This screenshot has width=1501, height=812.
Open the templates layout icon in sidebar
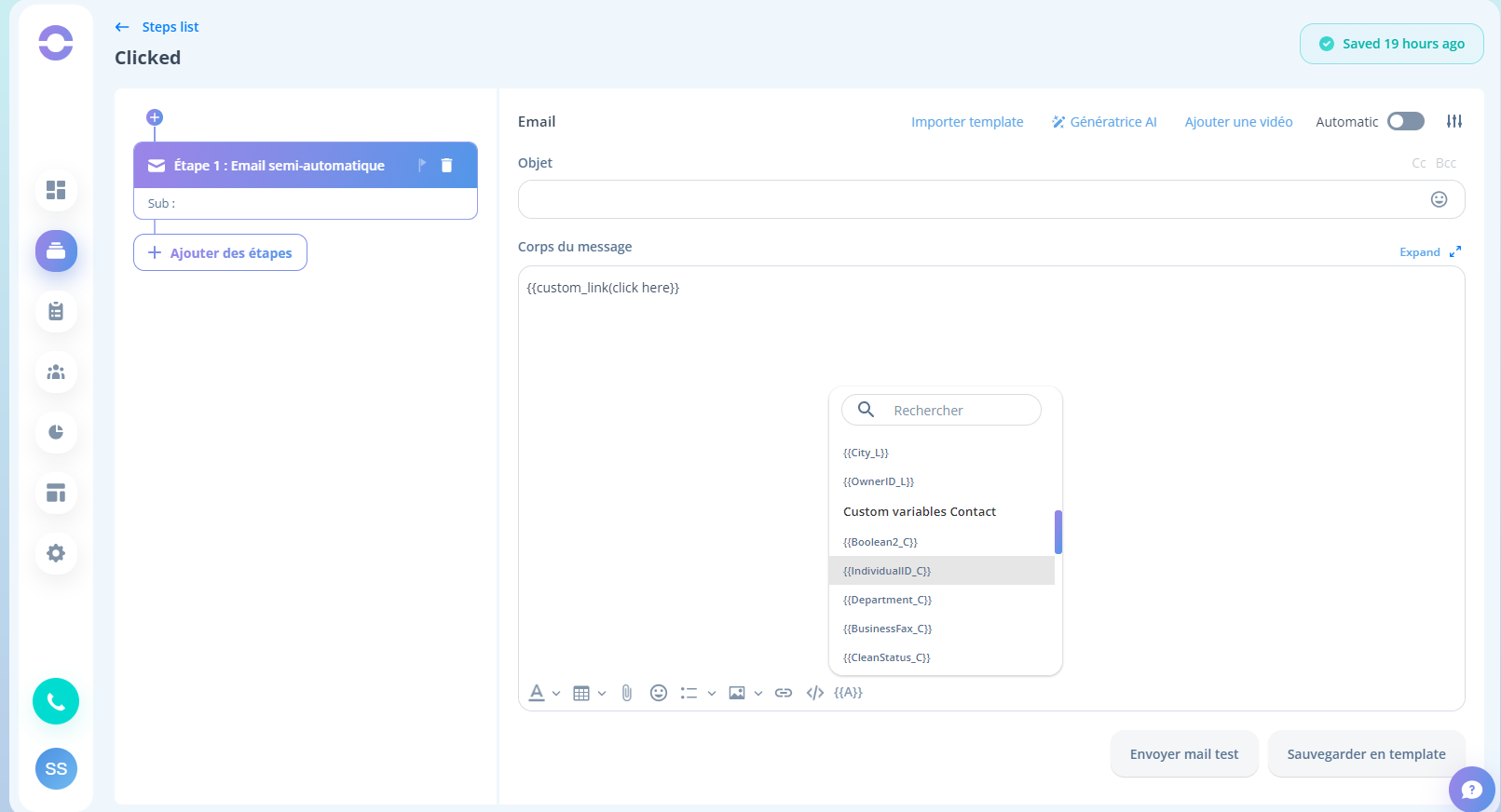click(56, 493)
